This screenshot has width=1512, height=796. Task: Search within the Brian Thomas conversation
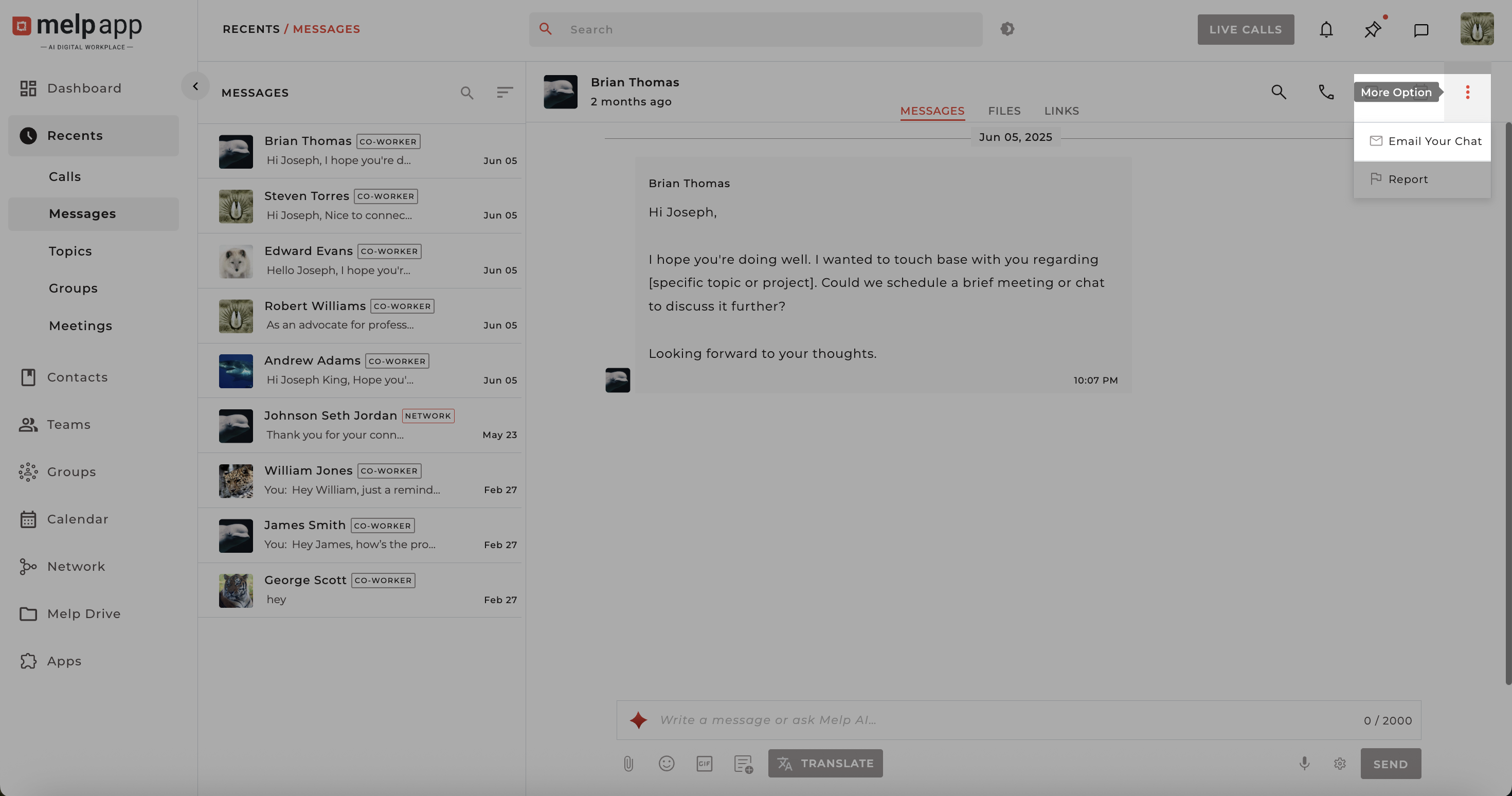coord(1280,92)
